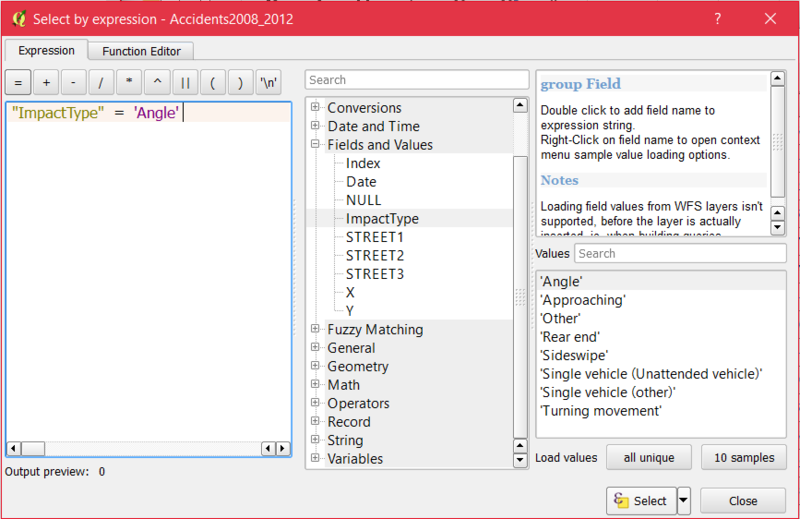Viewport: 800px width, 519px height.
Task: Click the equals operator button
Action: point(18,83)
